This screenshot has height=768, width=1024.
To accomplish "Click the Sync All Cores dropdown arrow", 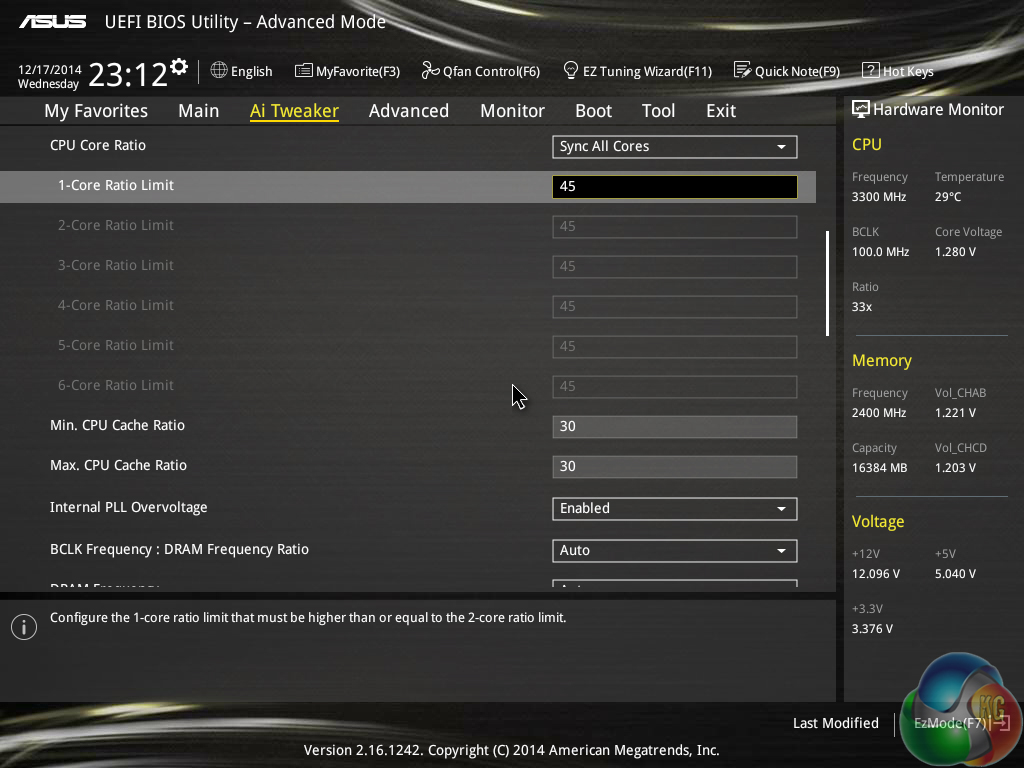I will (x=781, y=147).
